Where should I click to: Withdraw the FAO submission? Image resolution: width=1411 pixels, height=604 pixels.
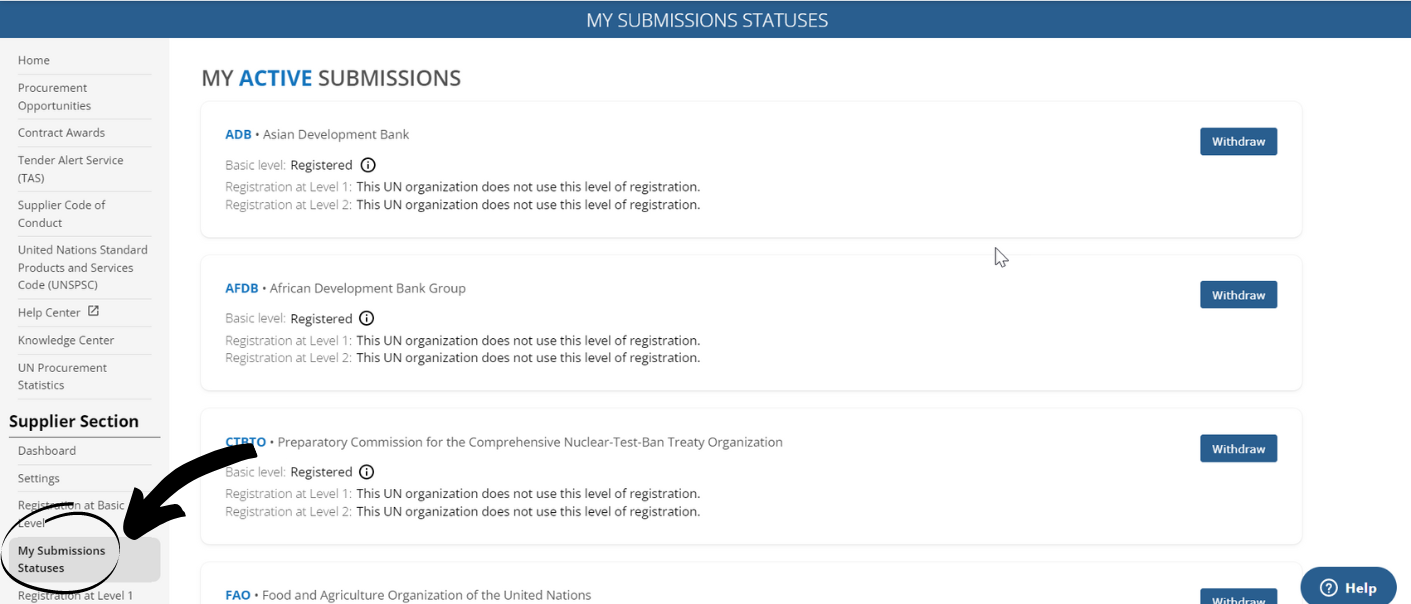click(1238, 597)
